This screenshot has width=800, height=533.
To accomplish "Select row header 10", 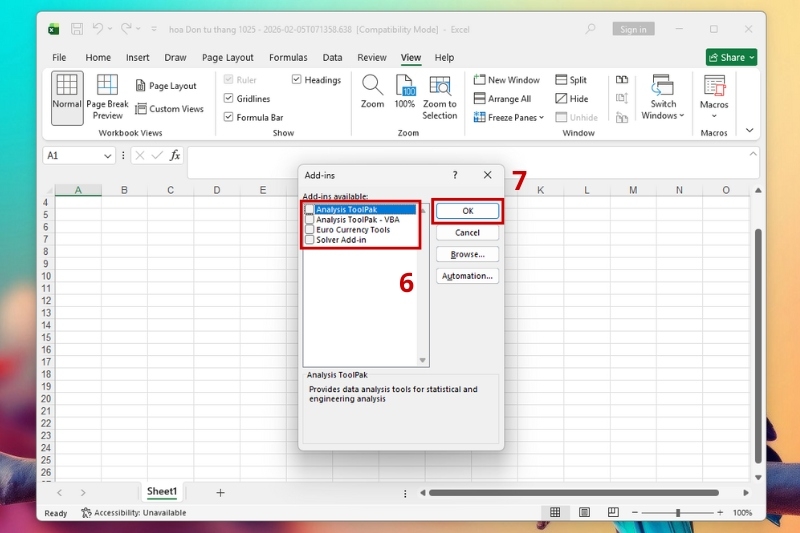I will pos(46,276).
